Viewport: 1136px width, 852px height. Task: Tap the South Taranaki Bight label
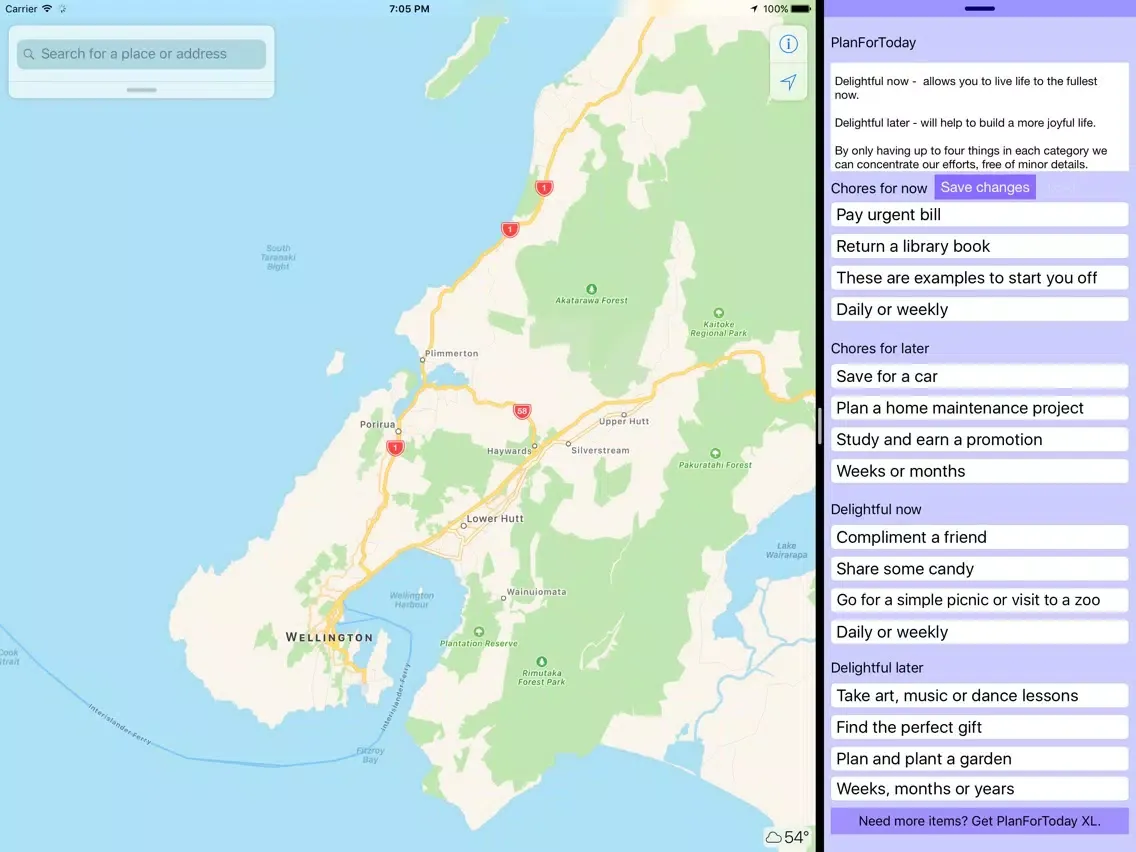[278, 257]
